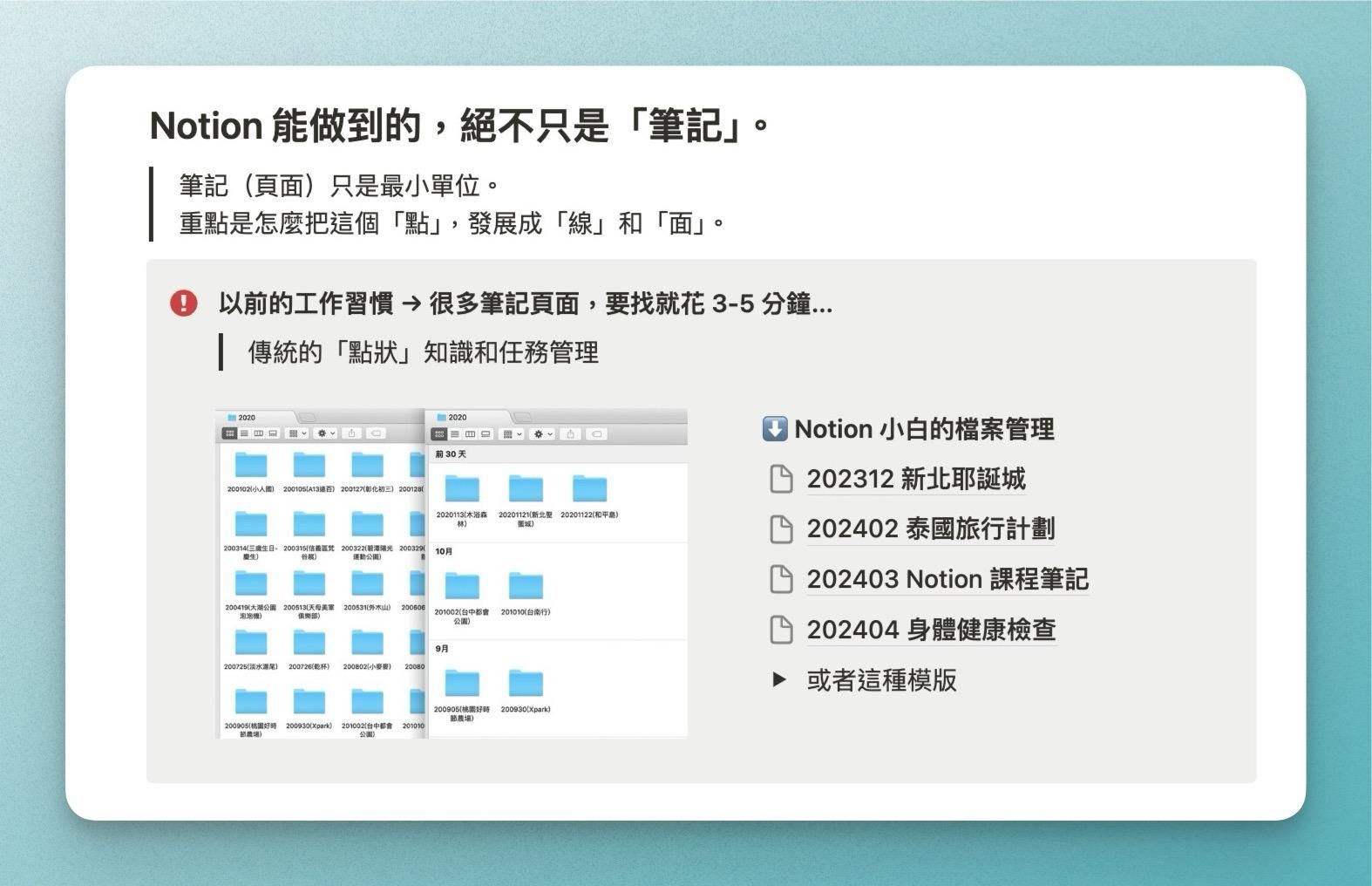Screen dimensions: 1372x886
Task: Select gallery view in left Finder window
Action: 273,433
